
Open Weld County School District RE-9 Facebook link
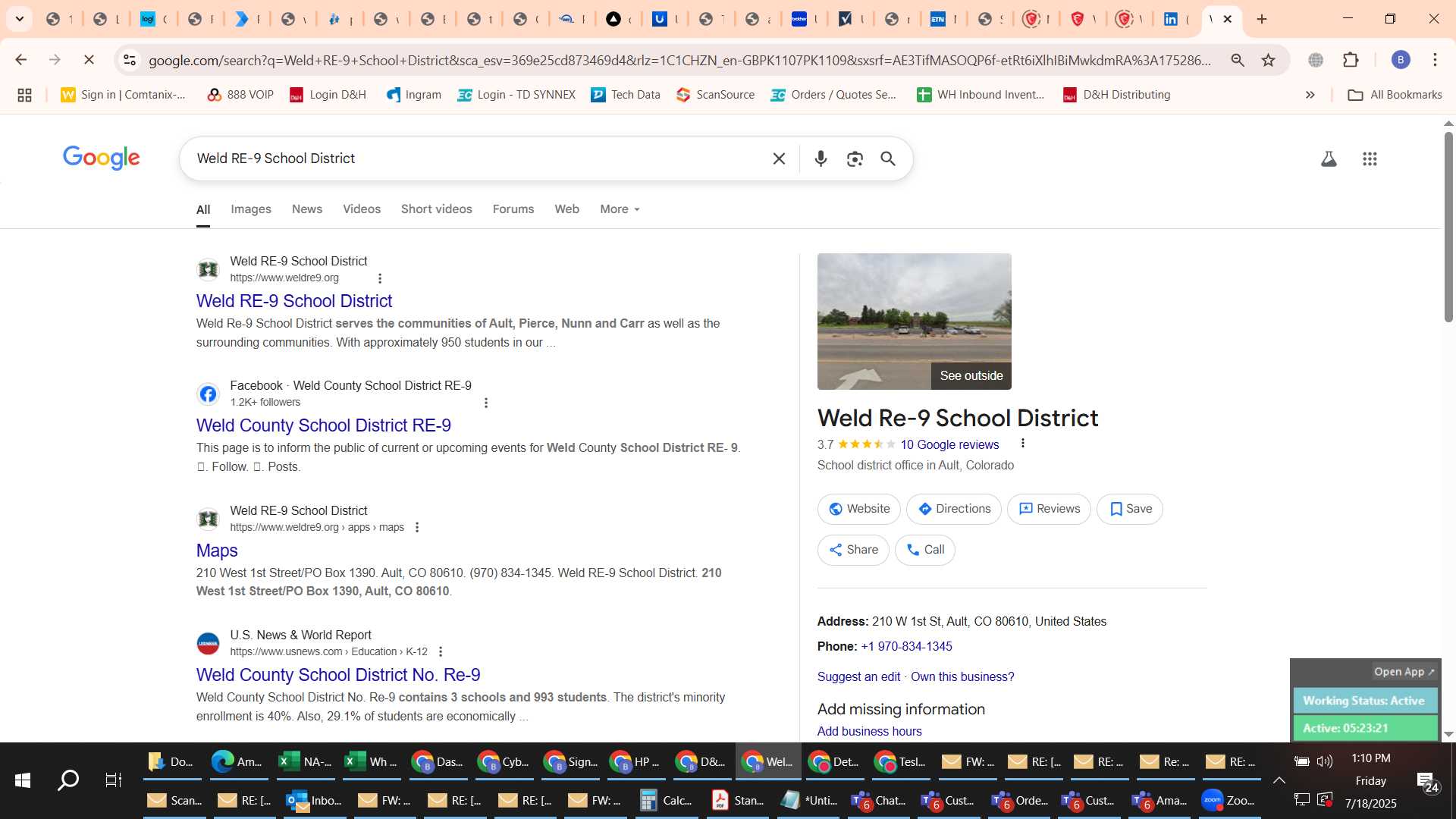[324, 425]
